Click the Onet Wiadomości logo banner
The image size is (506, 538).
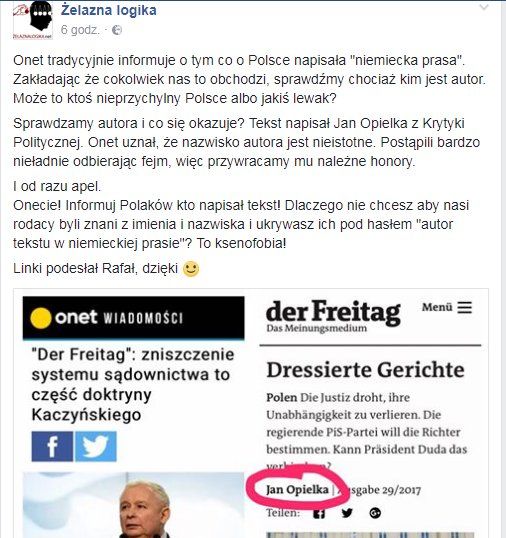click(133, 318)
